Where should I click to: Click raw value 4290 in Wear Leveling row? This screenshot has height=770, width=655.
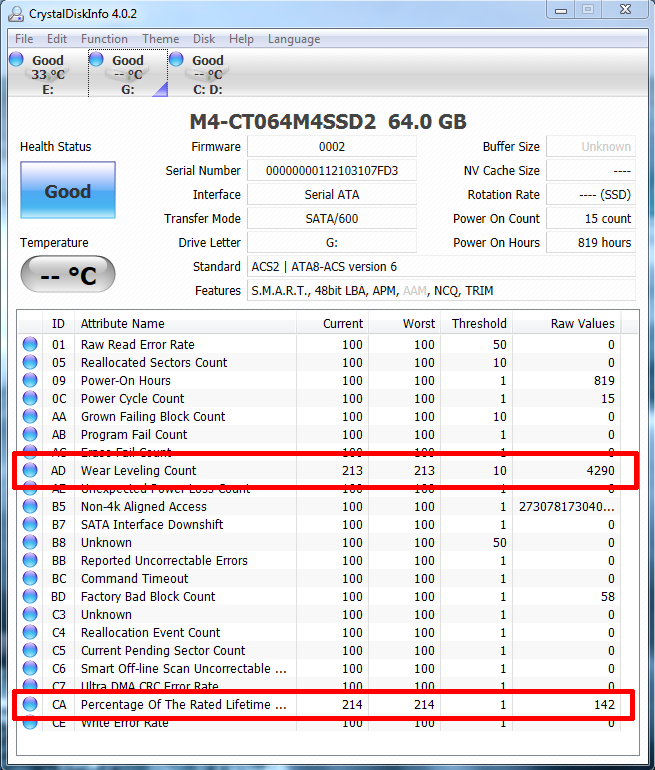(x=600, y=470)
